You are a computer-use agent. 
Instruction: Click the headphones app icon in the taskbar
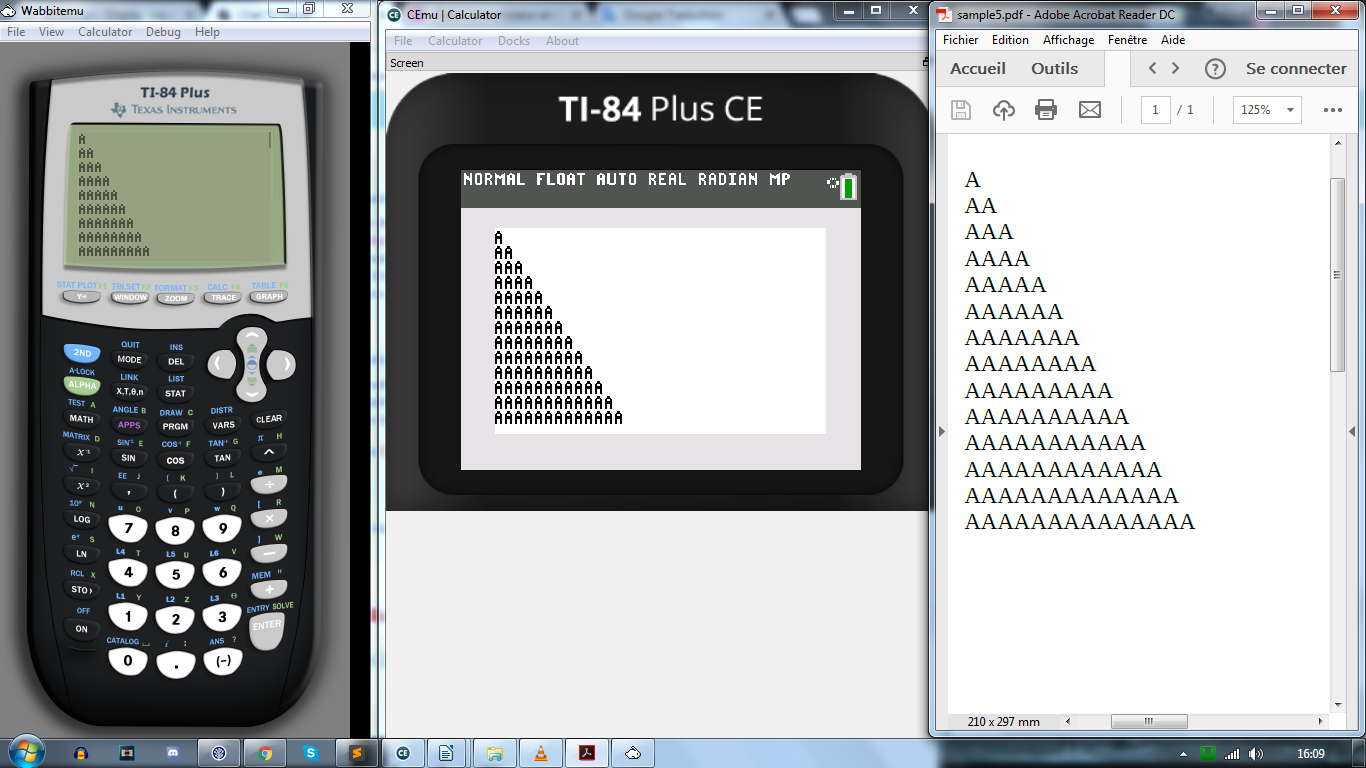tap(81, 753)
